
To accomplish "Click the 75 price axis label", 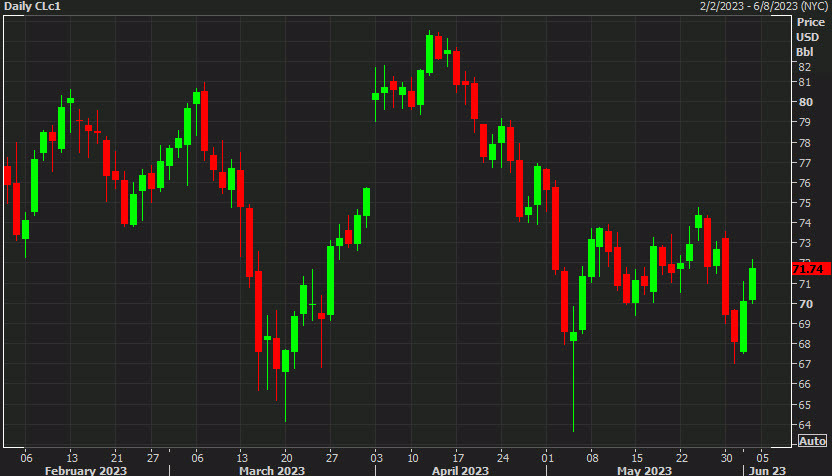I will click(x=804, y=203).
